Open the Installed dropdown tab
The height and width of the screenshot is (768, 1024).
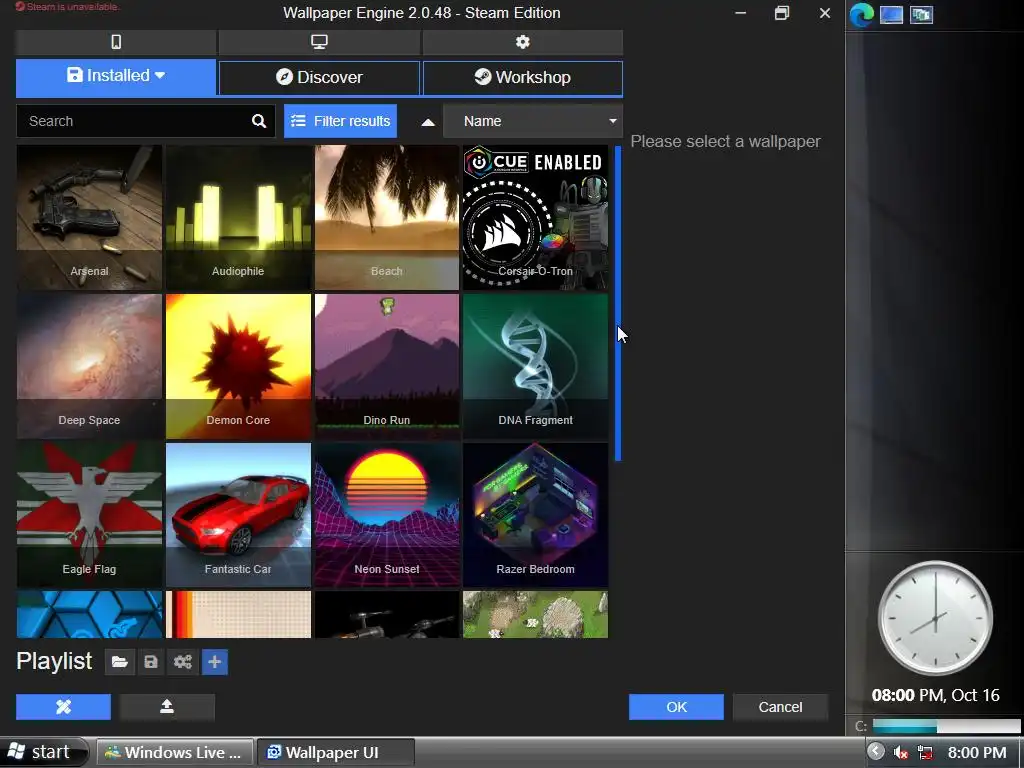[116, 77]
